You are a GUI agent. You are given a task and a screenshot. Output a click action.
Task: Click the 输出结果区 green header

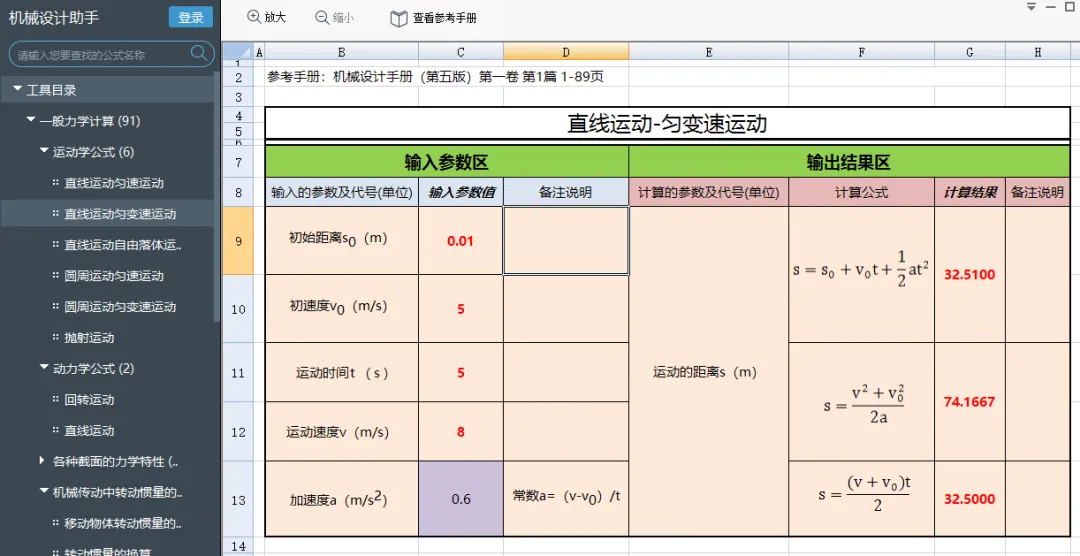coord(849,162)
